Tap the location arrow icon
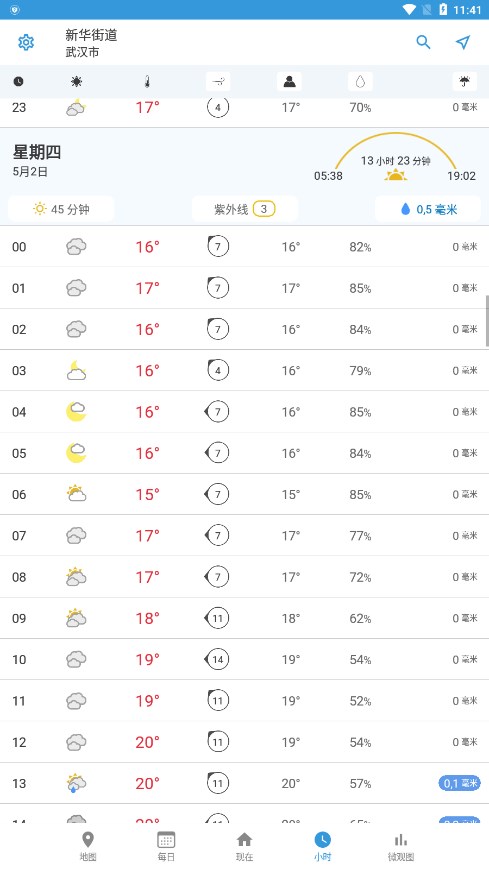Screen dimensions: 489x869 [x=463, y=42]
